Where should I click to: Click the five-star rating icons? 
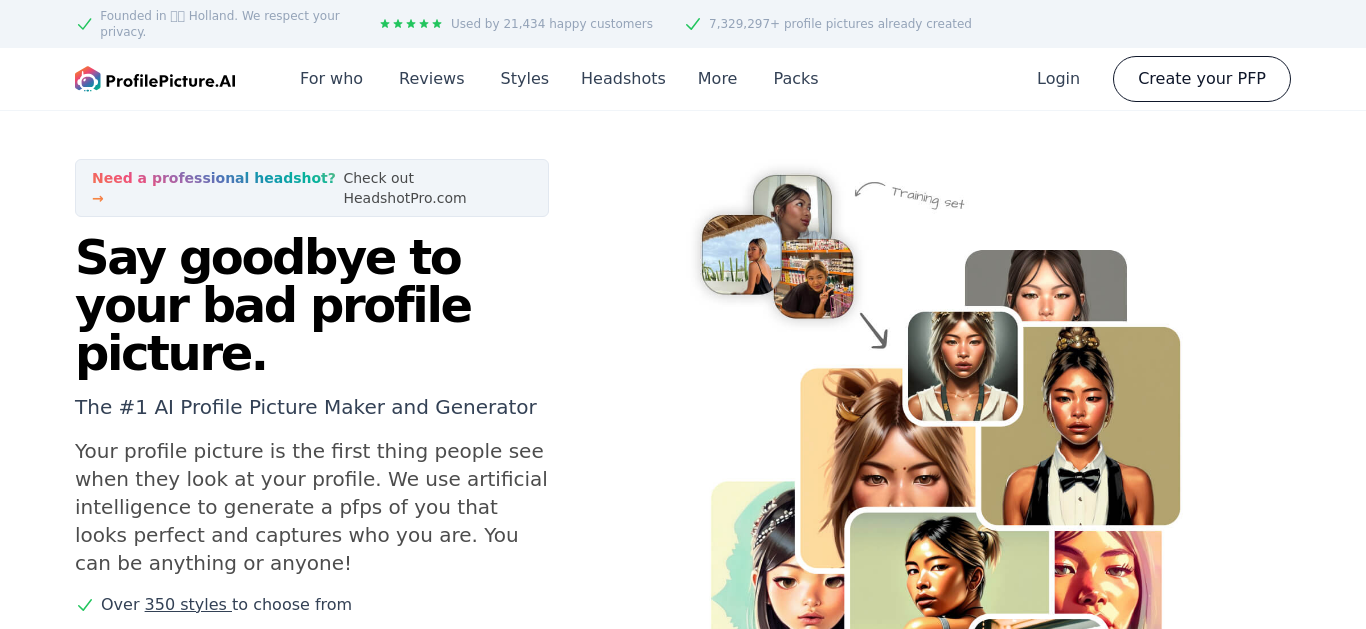[x=411, y=24]
